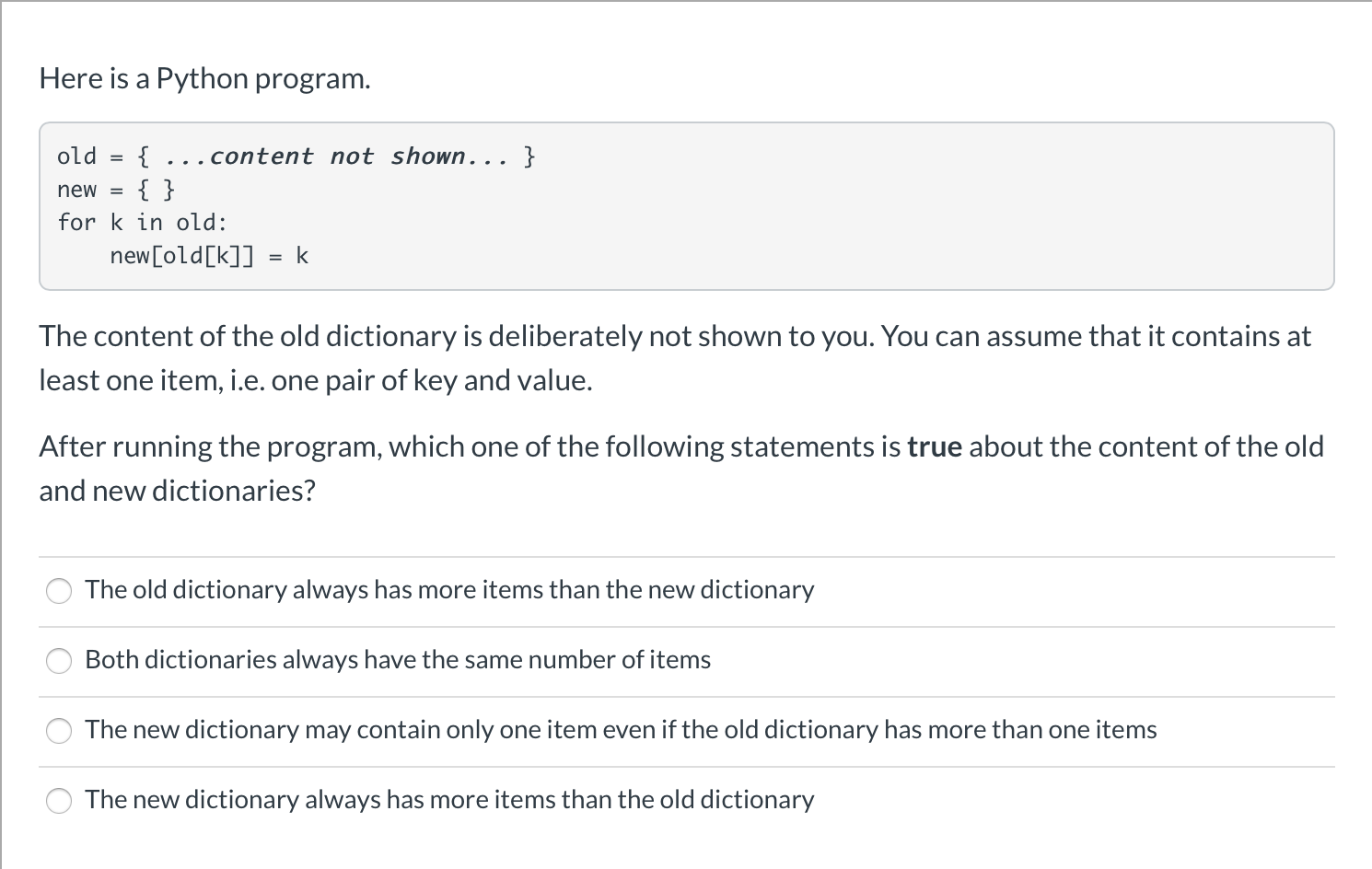
Task: Click the heading 'Here is a Python program.'
Action: [x=203, y=78]
